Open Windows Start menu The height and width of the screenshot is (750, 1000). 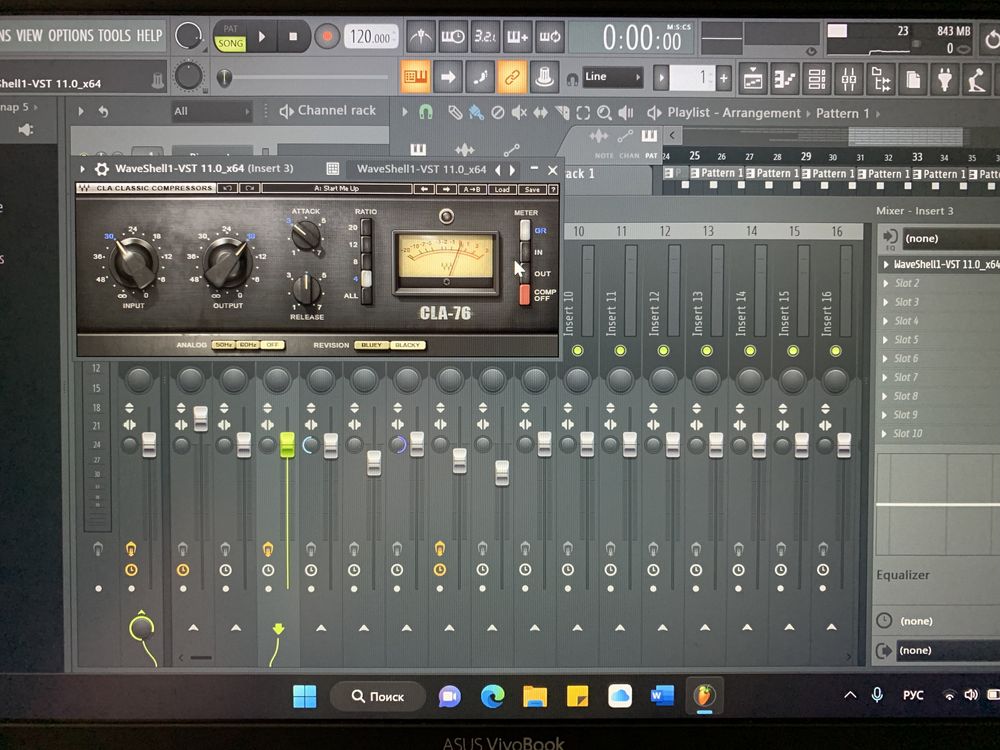[305, 696]
